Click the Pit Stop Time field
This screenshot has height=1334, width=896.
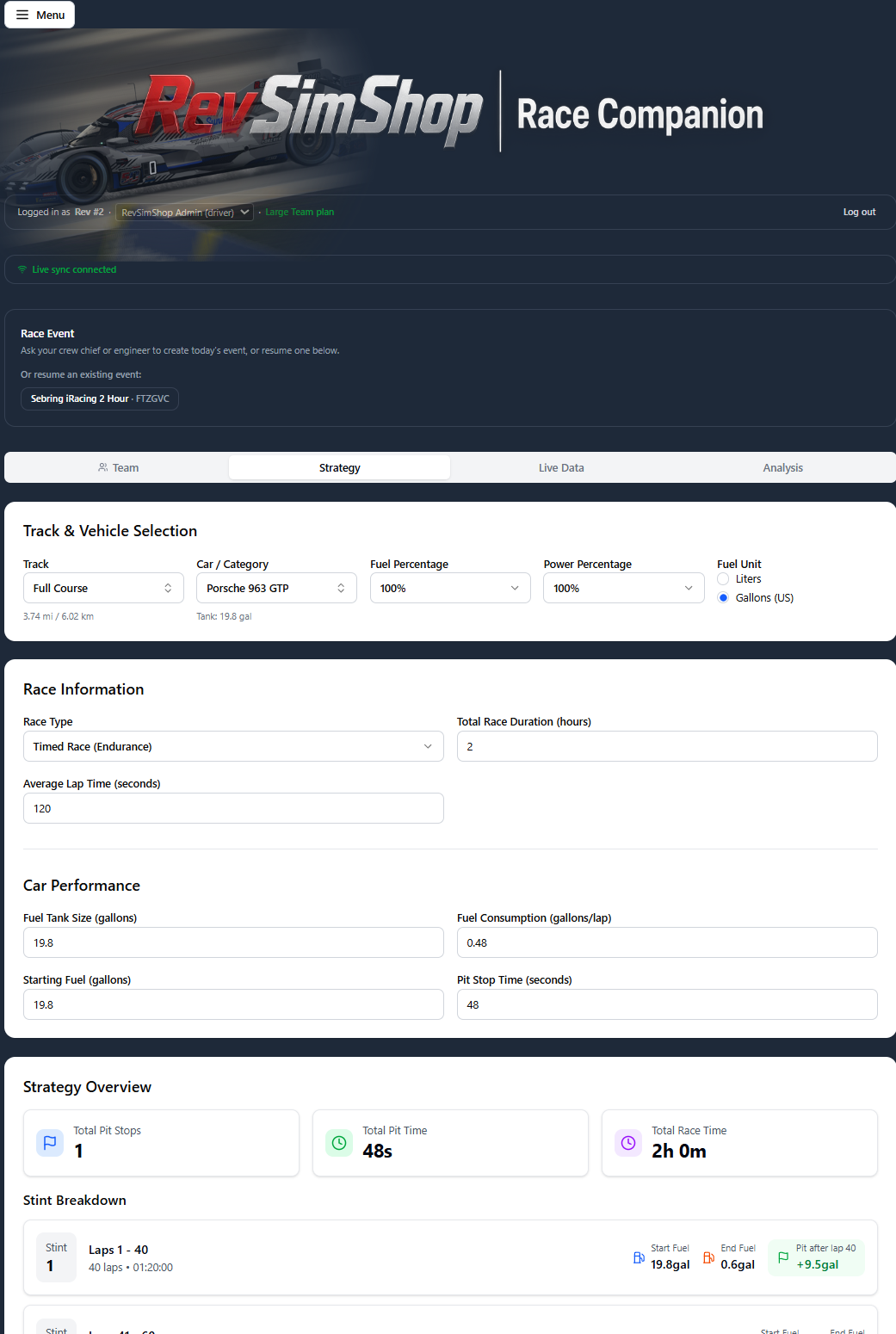[667, 1004]
